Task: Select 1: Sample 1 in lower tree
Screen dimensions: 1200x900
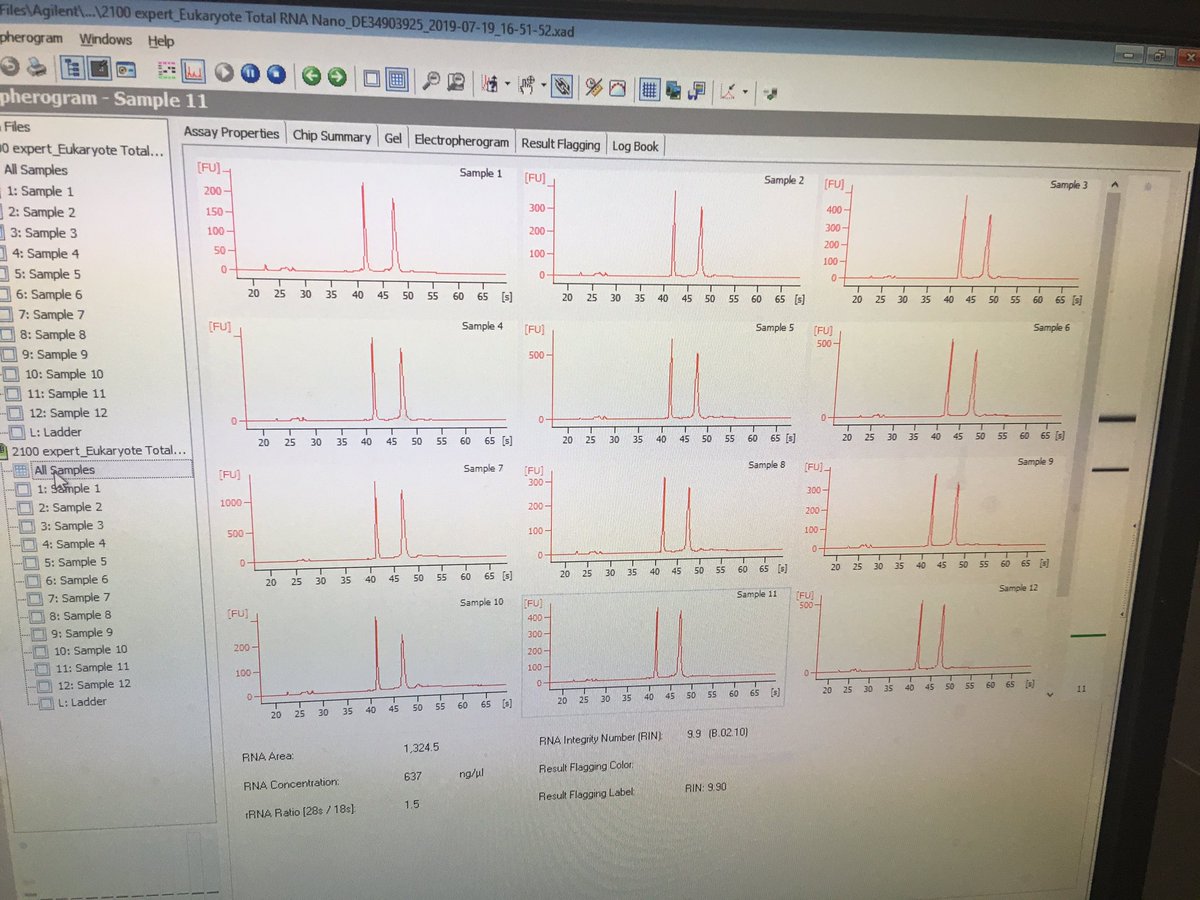Action: pyautogui.click(x=68, y=488)
